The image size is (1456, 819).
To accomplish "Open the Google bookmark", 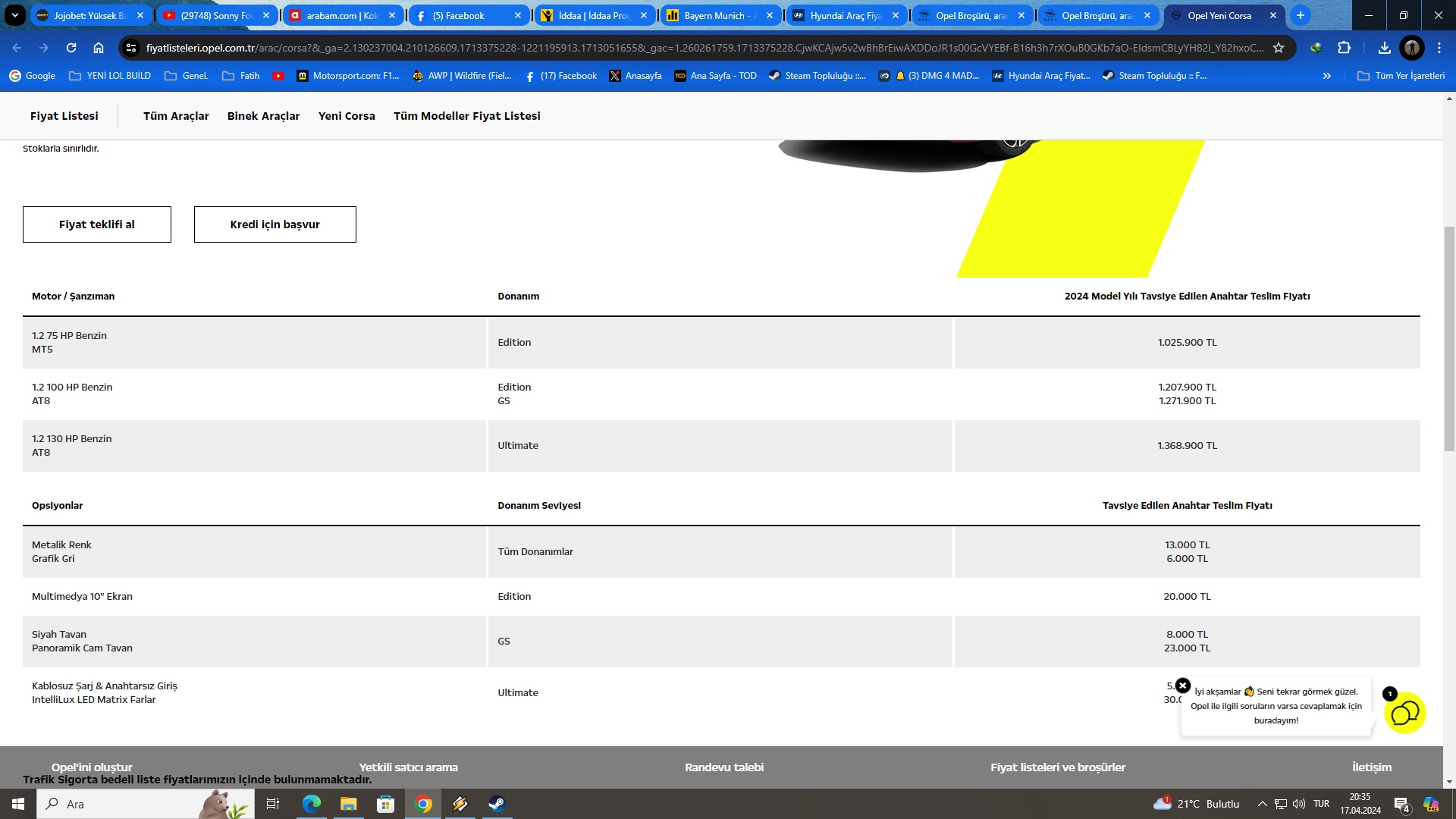I will point(32,76).
